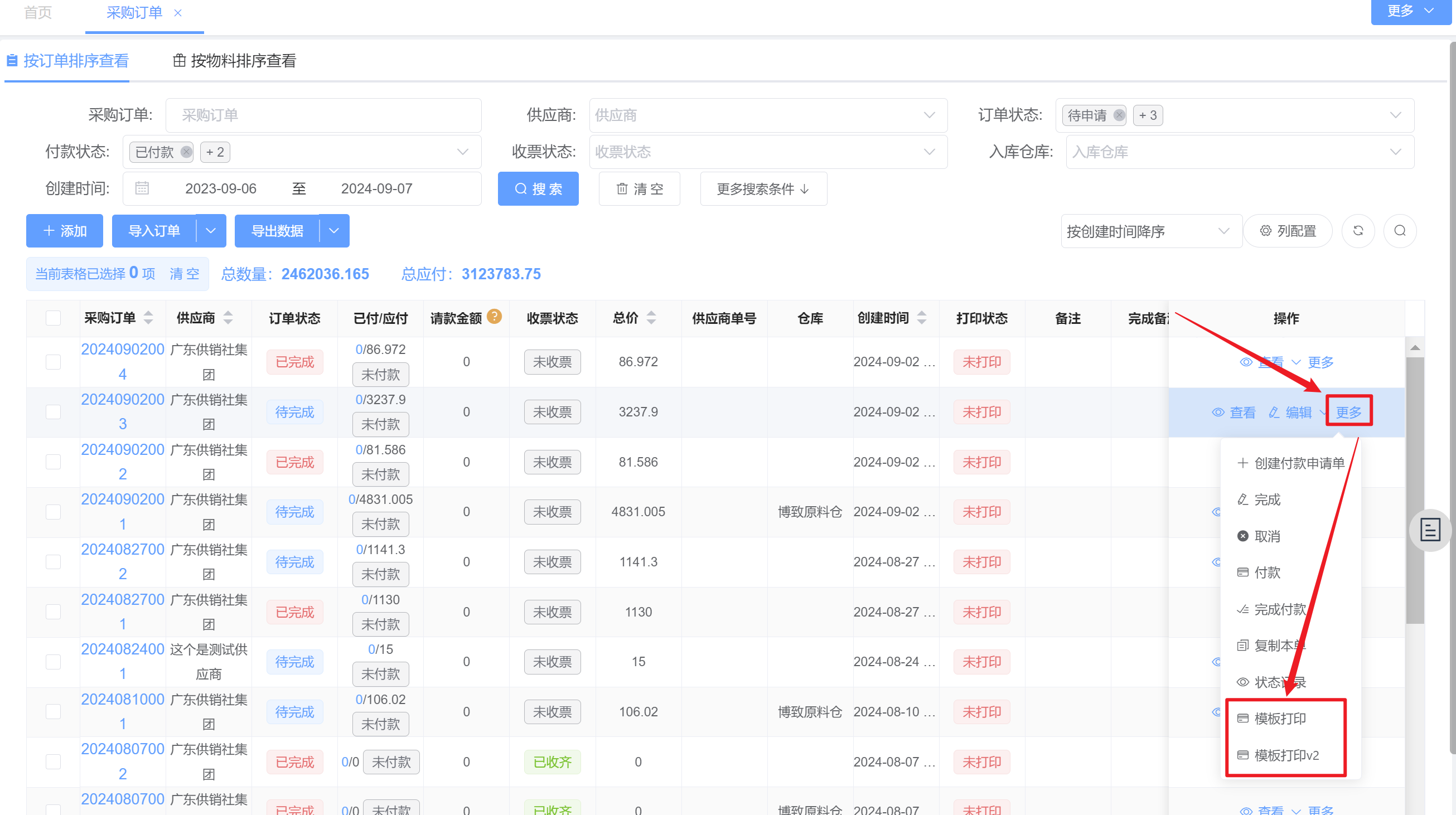Switch to 首页 tab

(38, 12)
